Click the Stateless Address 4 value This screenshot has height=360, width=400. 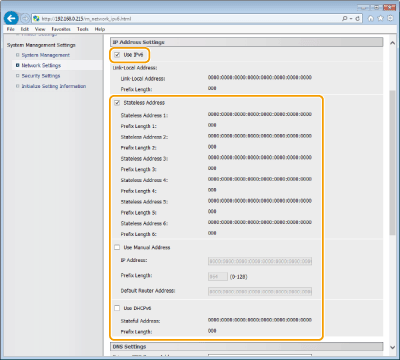[x=260, y=179]
